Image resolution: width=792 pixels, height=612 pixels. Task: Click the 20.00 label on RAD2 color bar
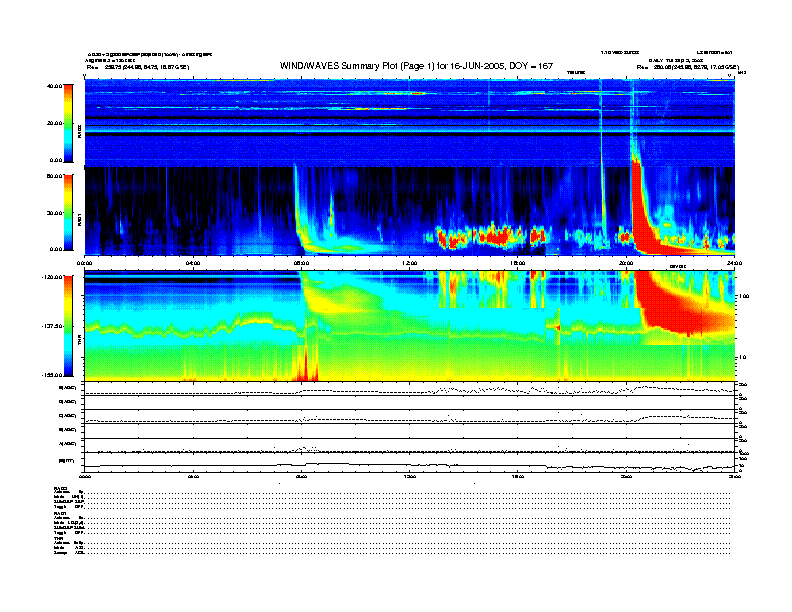click(55, 123)
